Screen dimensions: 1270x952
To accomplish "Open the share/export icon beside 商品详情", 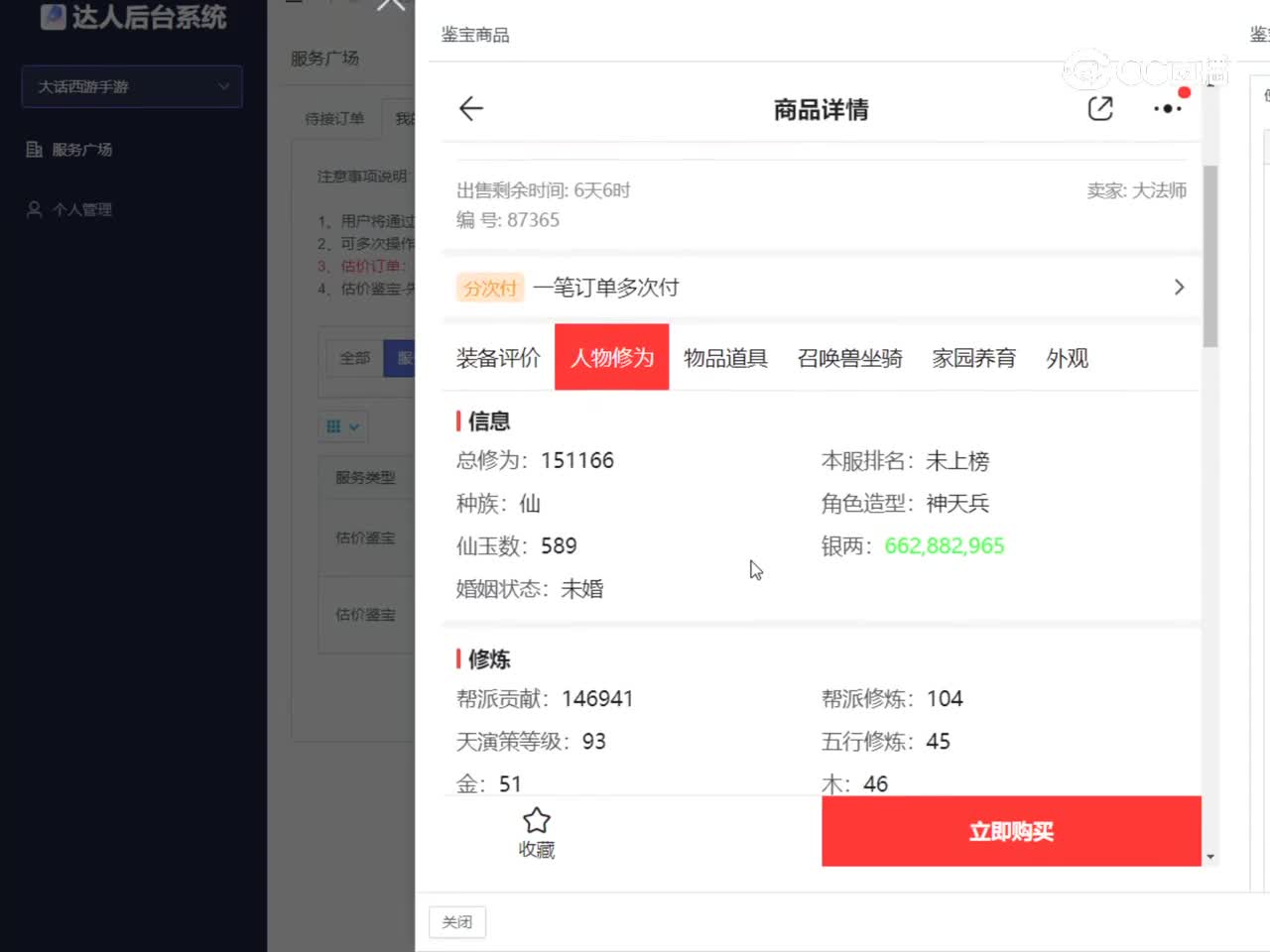I will (x=1100, y=108).
